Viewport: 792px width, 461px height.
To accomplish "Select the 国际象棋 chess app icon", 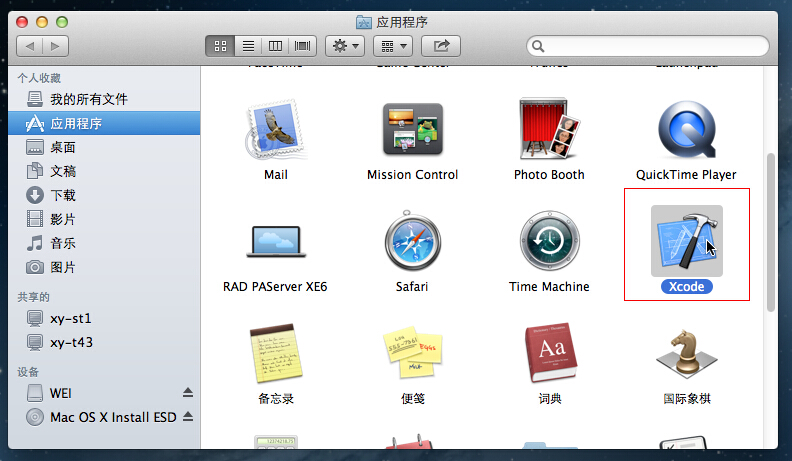I will click(x=686, y=353).
